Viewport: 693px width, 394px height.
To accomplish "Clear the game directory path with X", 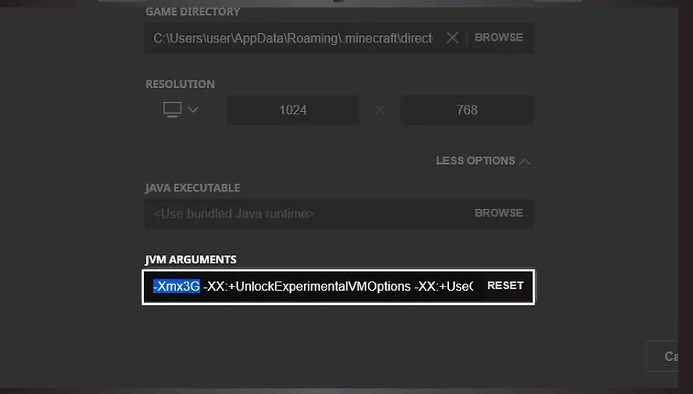I will (x=452, y=38).
